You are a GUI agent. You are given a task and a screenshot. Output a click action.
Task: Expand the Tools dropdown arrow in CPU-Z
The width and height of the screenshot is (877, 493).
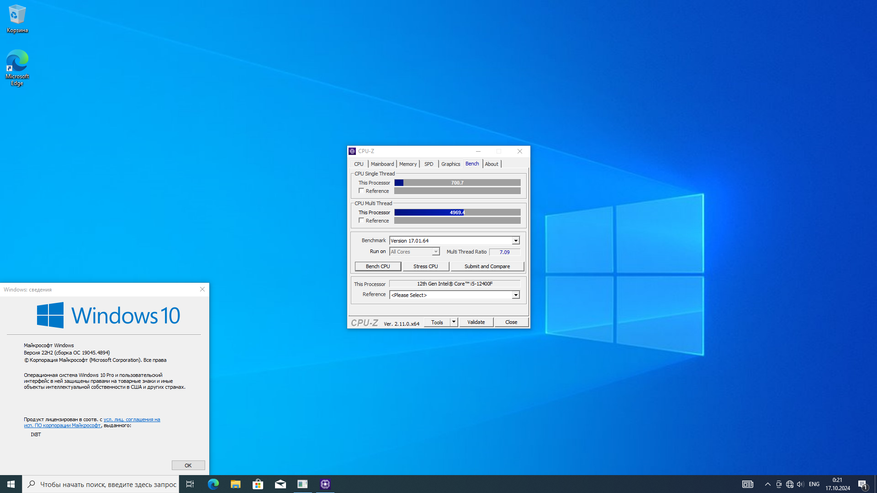[x=453, y=322]
